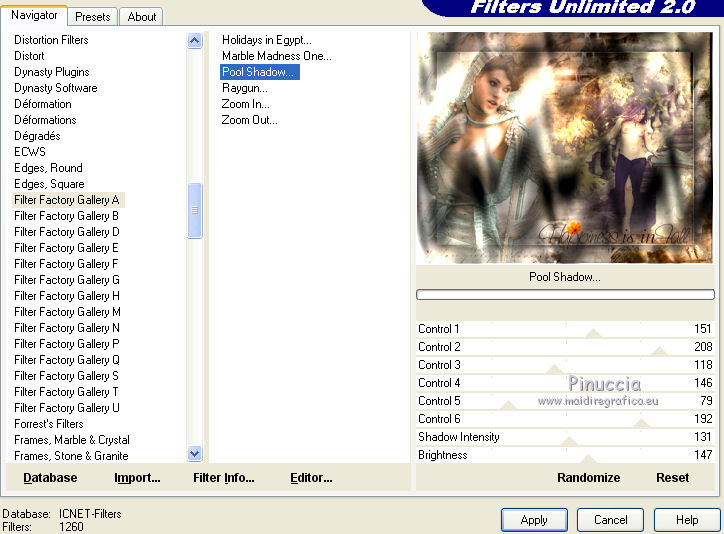Select the Raygun... filter
The width and height of the screenshot is (724, 534).
(x=245, y=88)
